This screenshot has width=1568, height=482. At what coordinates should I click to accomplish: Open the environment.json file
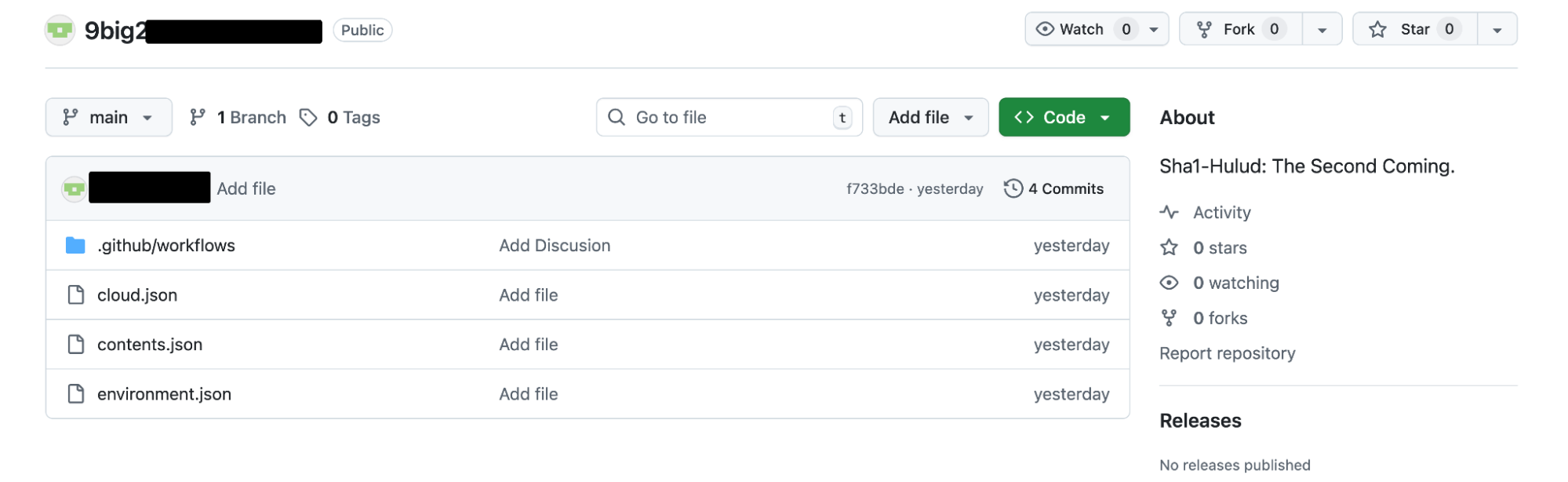click(x=164, y=393)
